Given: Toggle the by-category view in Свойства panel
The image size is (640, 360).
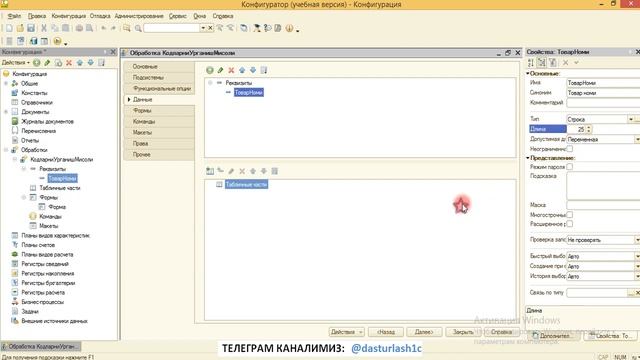Looking at the screenshot, I should point(542,62).
